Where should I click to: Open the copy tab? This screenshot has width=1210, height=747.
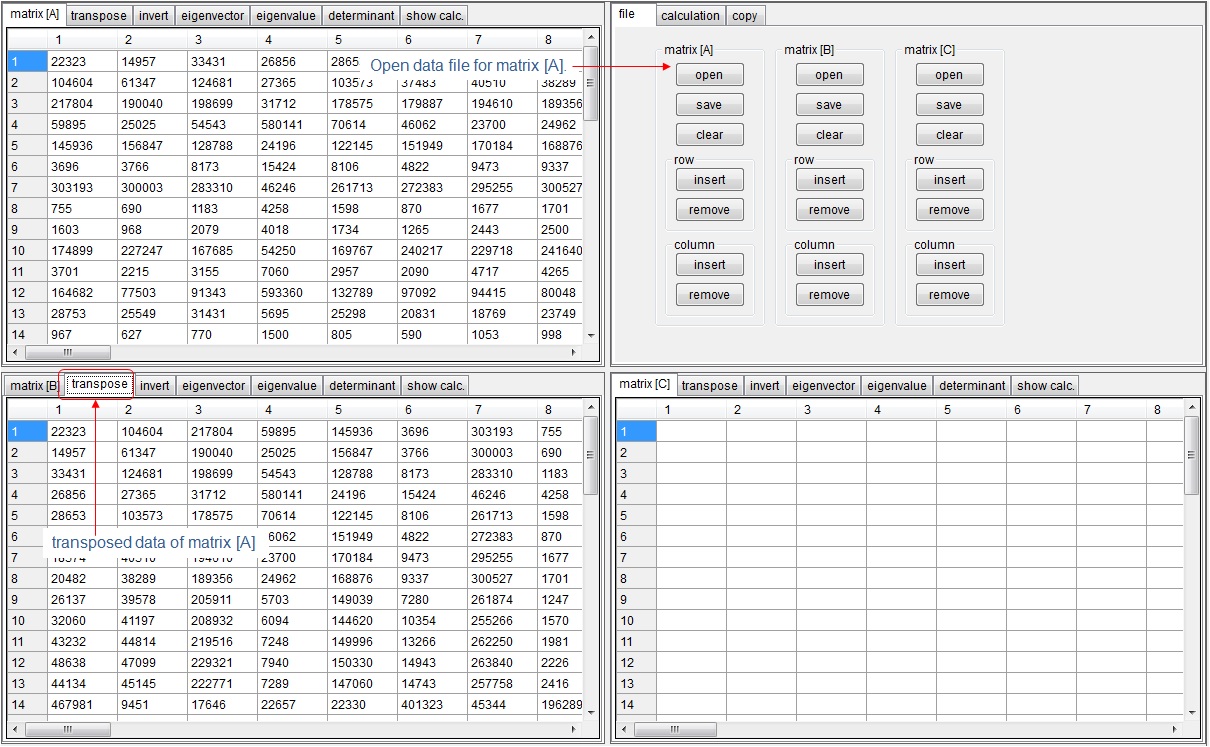[x=744, y=16]
